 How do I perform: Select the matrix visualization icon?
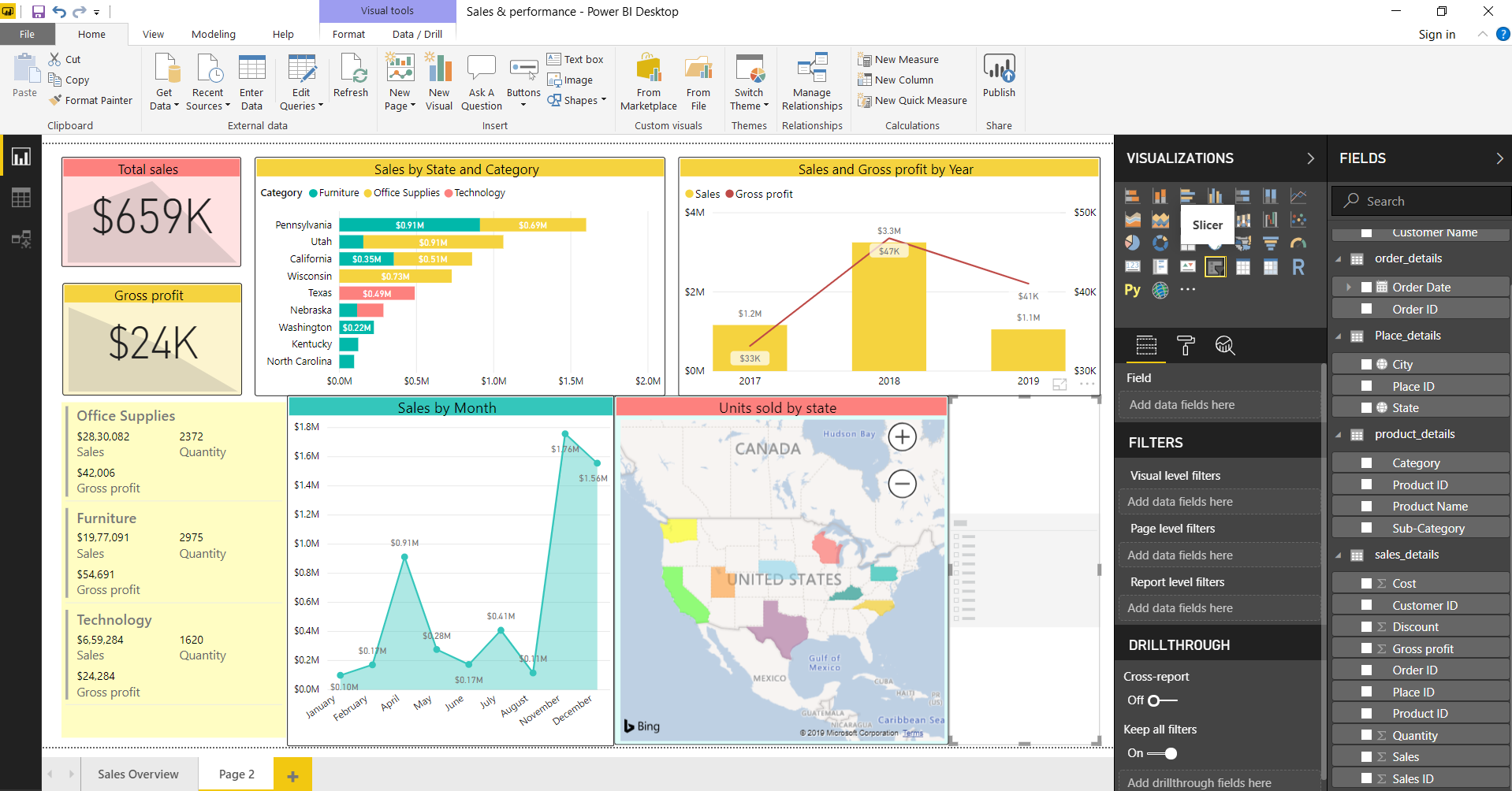[x=1270, y=267]
